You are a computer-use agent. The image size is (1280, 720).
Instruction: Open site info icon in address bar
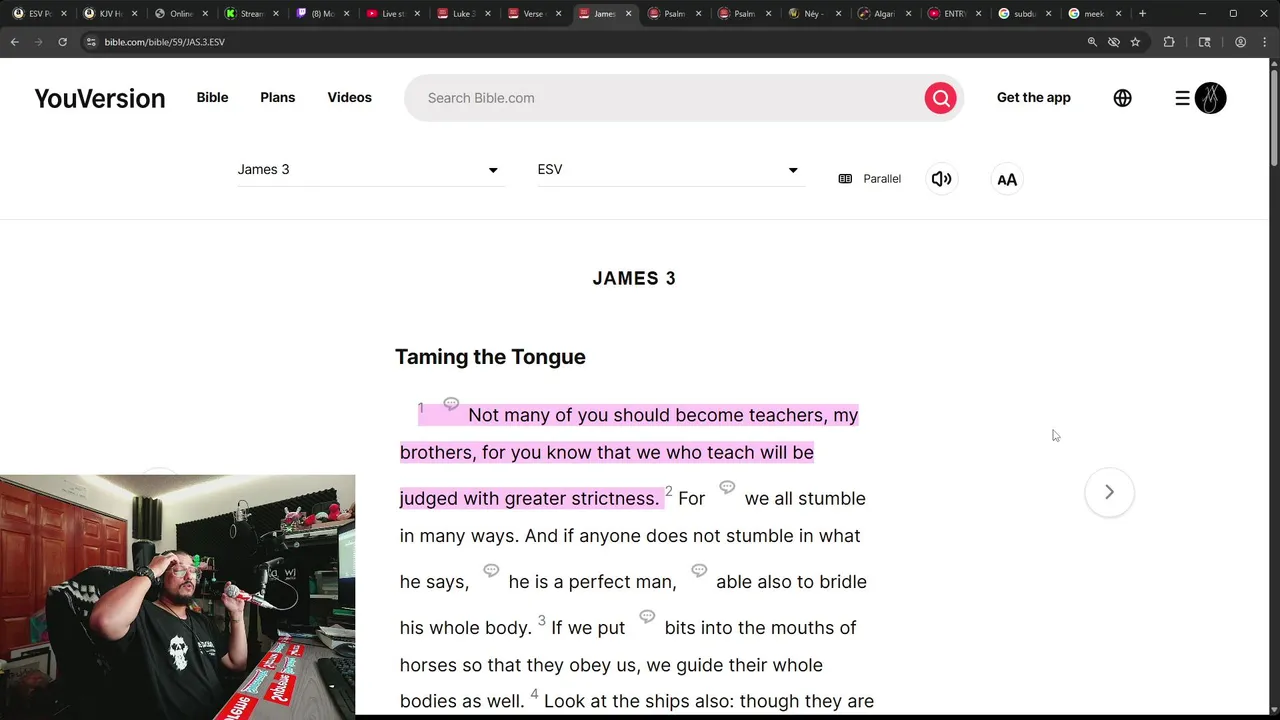point(91,42)
